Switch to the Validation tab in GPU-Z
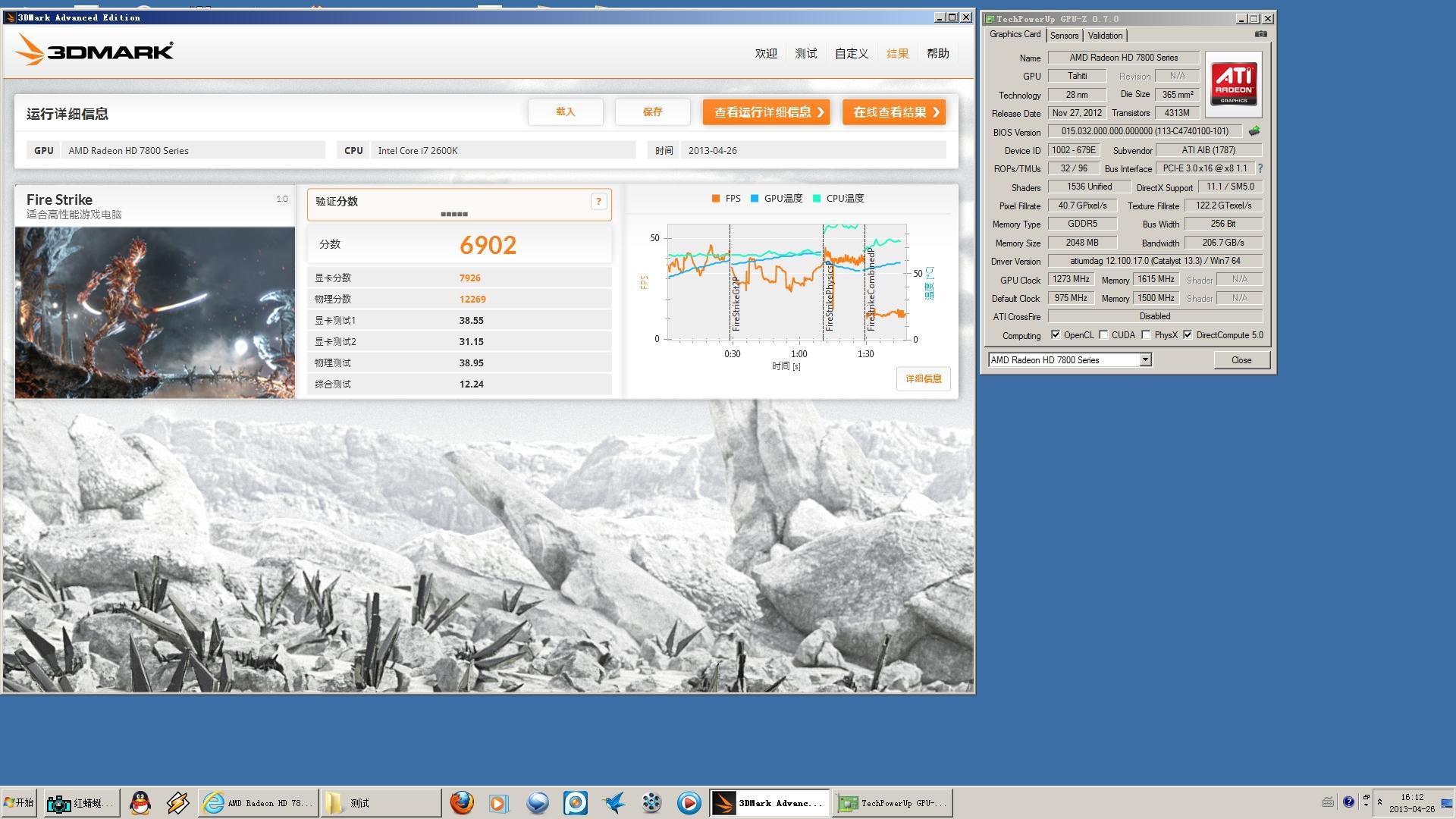1456x819 pixels. pos(1105,36)
